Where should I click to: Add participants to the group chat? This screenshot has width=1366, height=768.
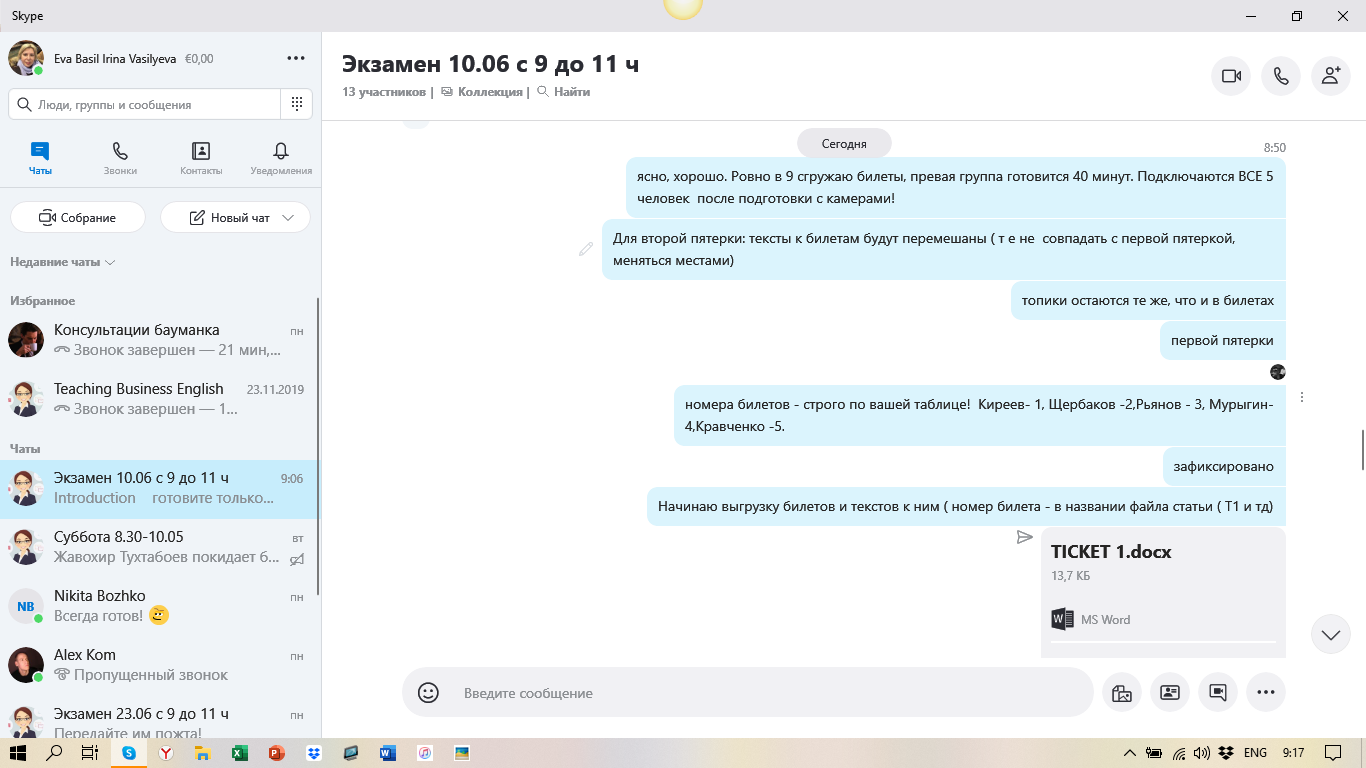pyautogui.click(x=1330, y=76)
